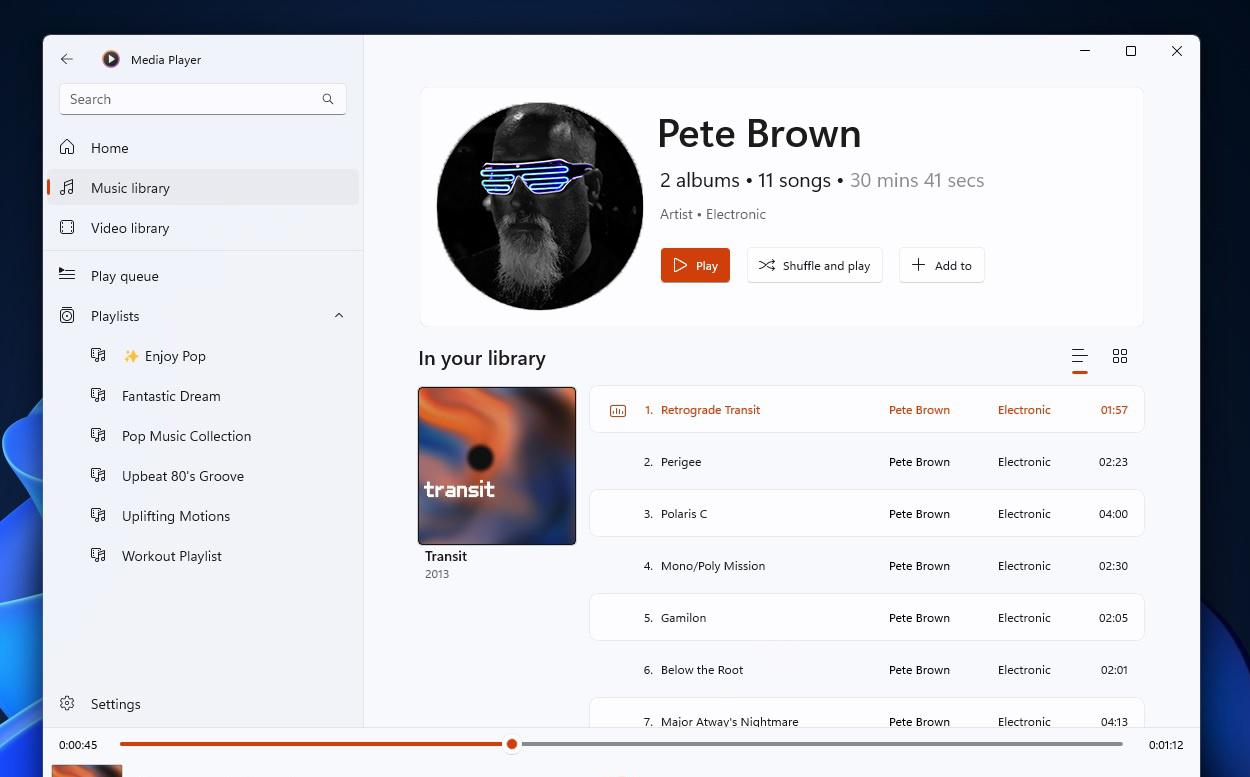The width and height of the screenshot is (1250, 777).
Task: Click the Transit album cover thumbnail
Action: [x=497, y=466]
